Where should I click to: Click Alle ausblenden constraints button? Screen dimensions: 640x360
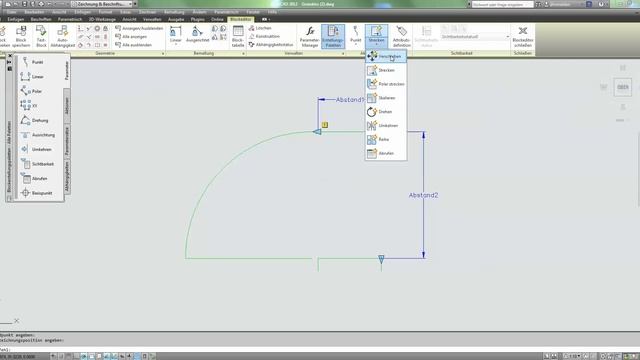(x=133, y=45)
